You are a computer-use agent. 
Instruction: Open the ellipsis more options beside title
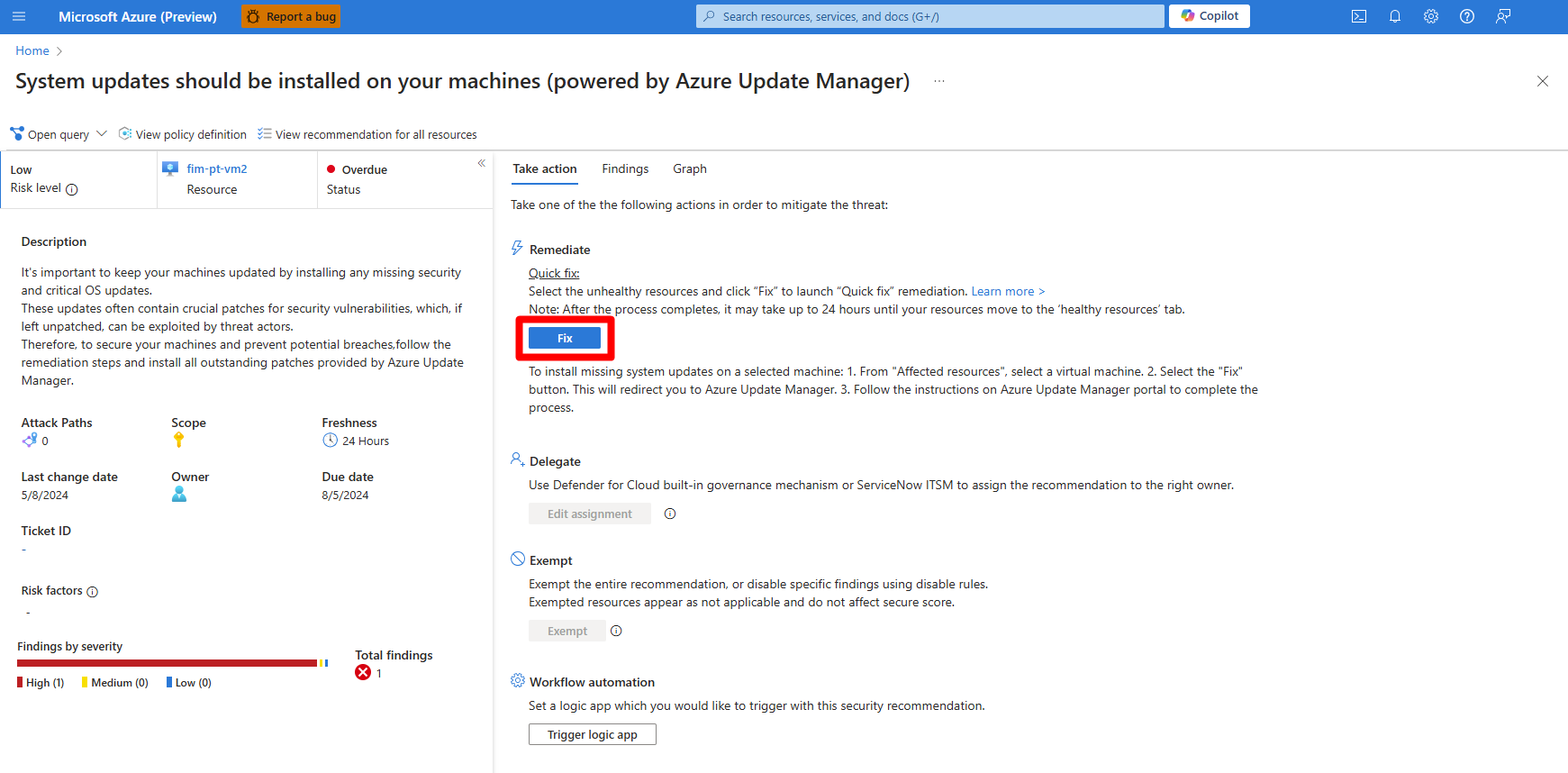point(939,81)
